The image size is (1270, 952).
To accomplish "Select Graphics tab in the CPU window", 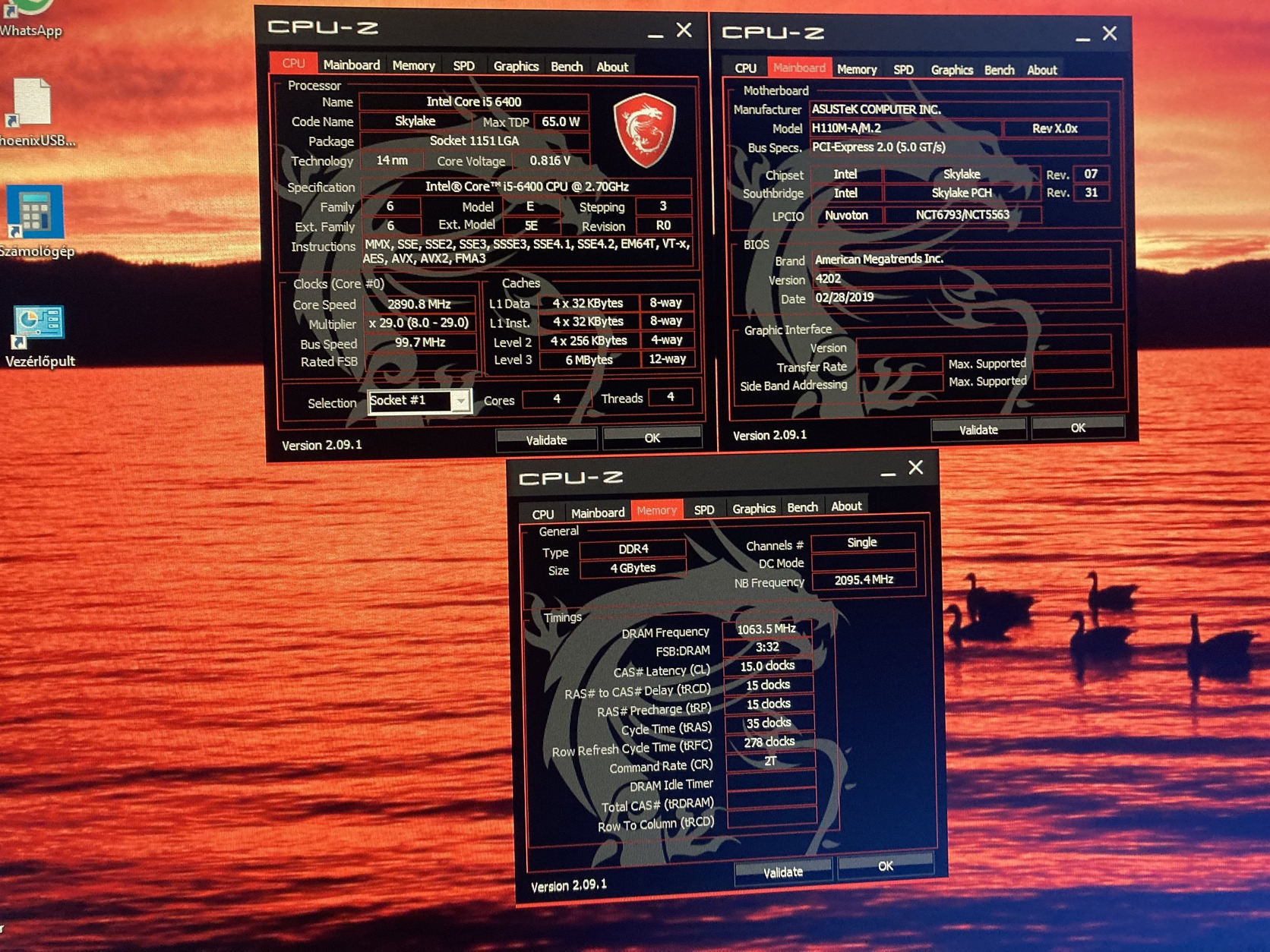I will [516, 67].
